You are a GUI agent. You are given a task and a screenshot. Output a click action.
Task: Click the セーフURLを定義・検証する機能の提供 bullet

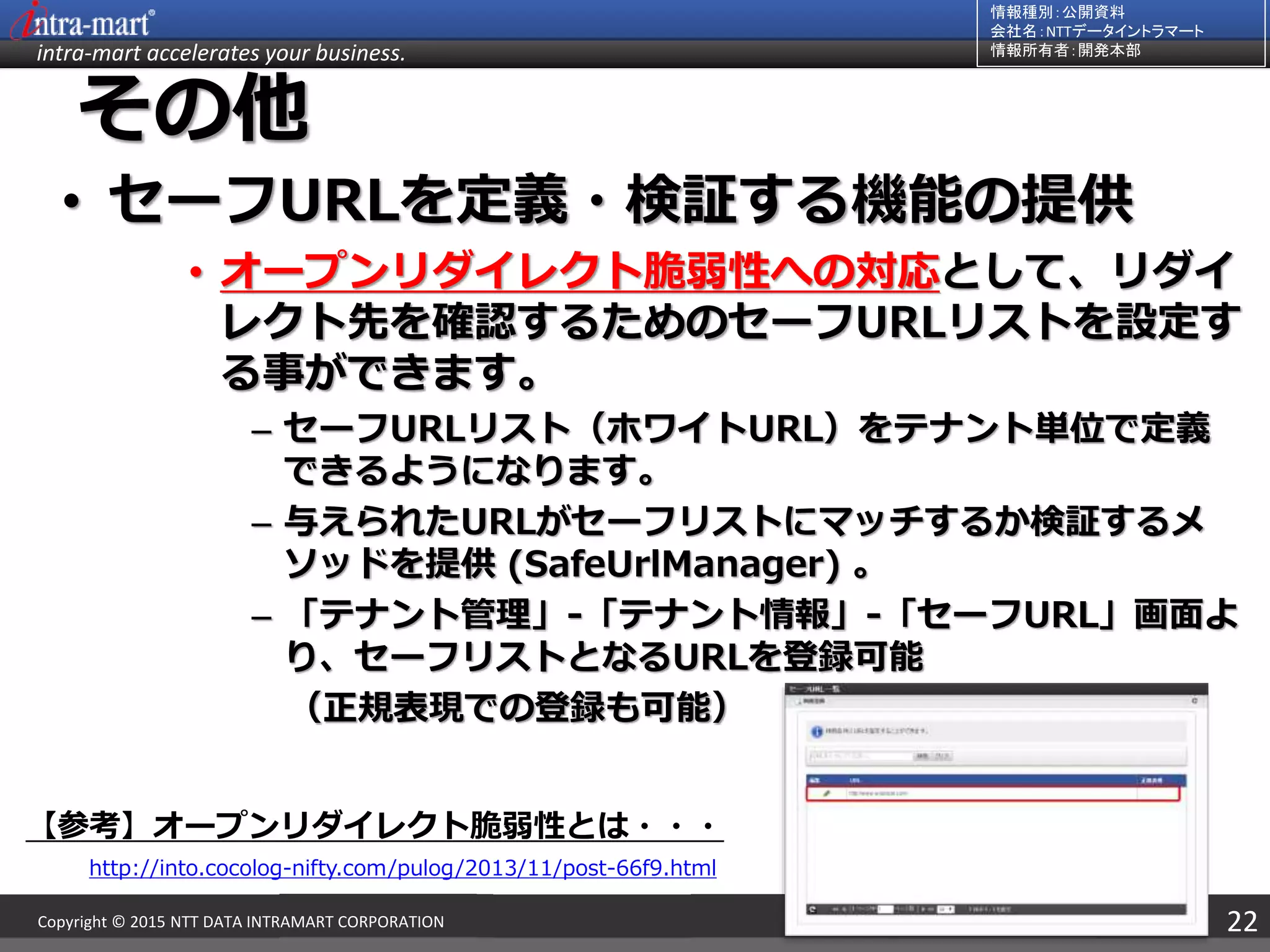click(x=620, y=199)
